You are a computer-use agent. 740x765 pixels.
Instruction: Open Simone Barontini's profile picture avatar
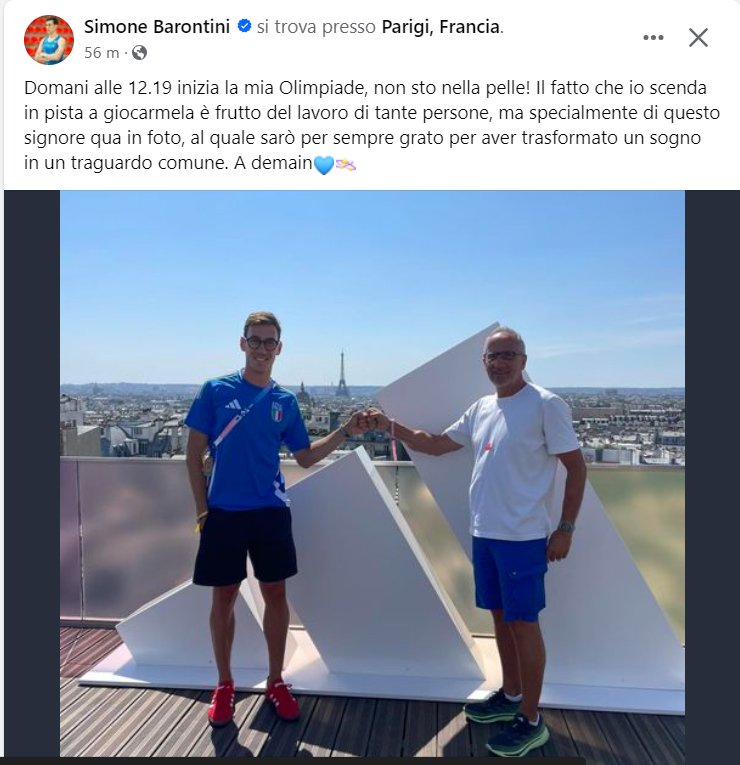click(x=49, y=40)
